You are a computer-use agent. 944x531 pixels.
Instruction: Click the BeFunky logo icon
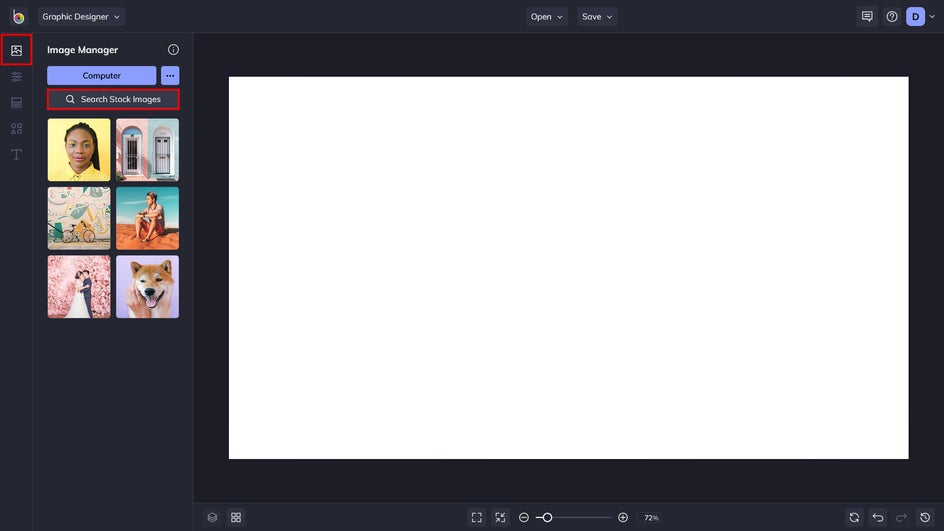pyautogui.click(x=18, y=17)
